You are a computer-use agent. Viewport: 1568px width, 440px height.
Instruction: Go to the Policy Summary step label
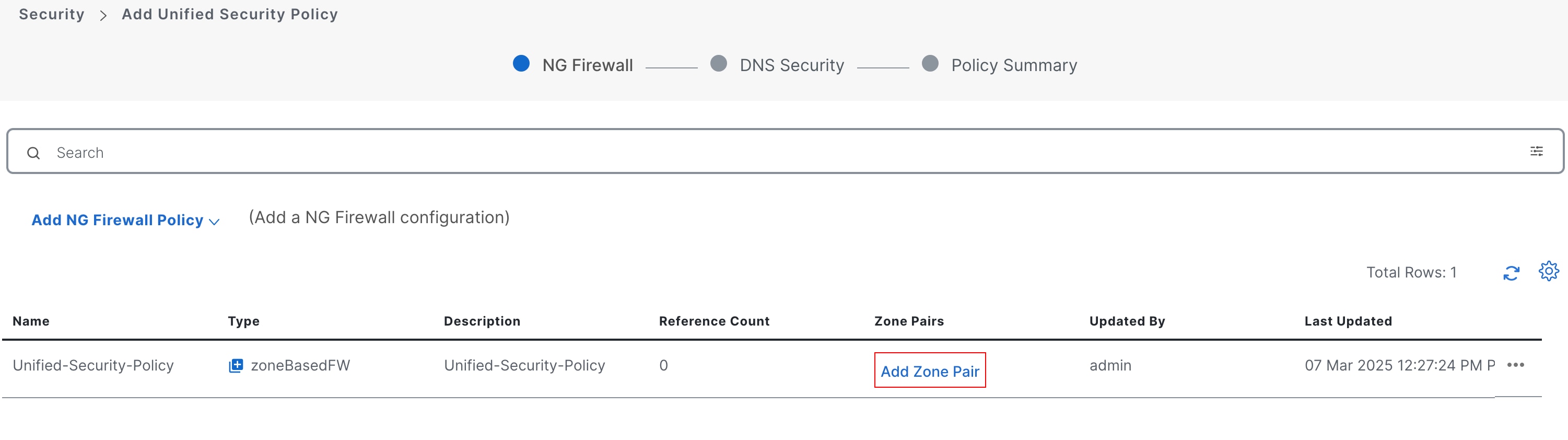pyautogui.click(x=1014, y=65)
